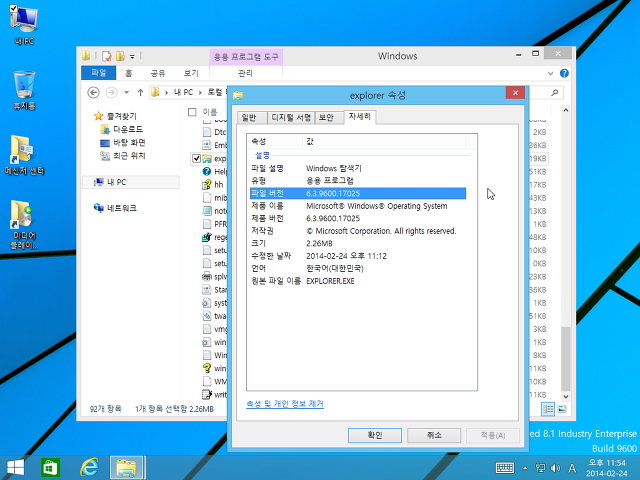The height and width of the screenshot is (480, 640).
Task: Click the taskbar clock 오후 11:54
Action: pos(607,463)
